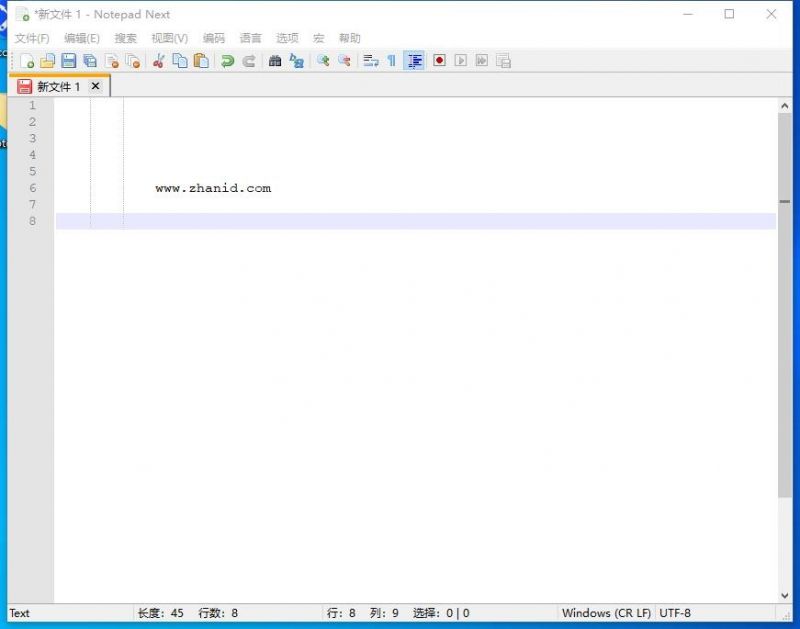Click the Copy toolbar icon
800x629 pixels.
coord(180,61)
